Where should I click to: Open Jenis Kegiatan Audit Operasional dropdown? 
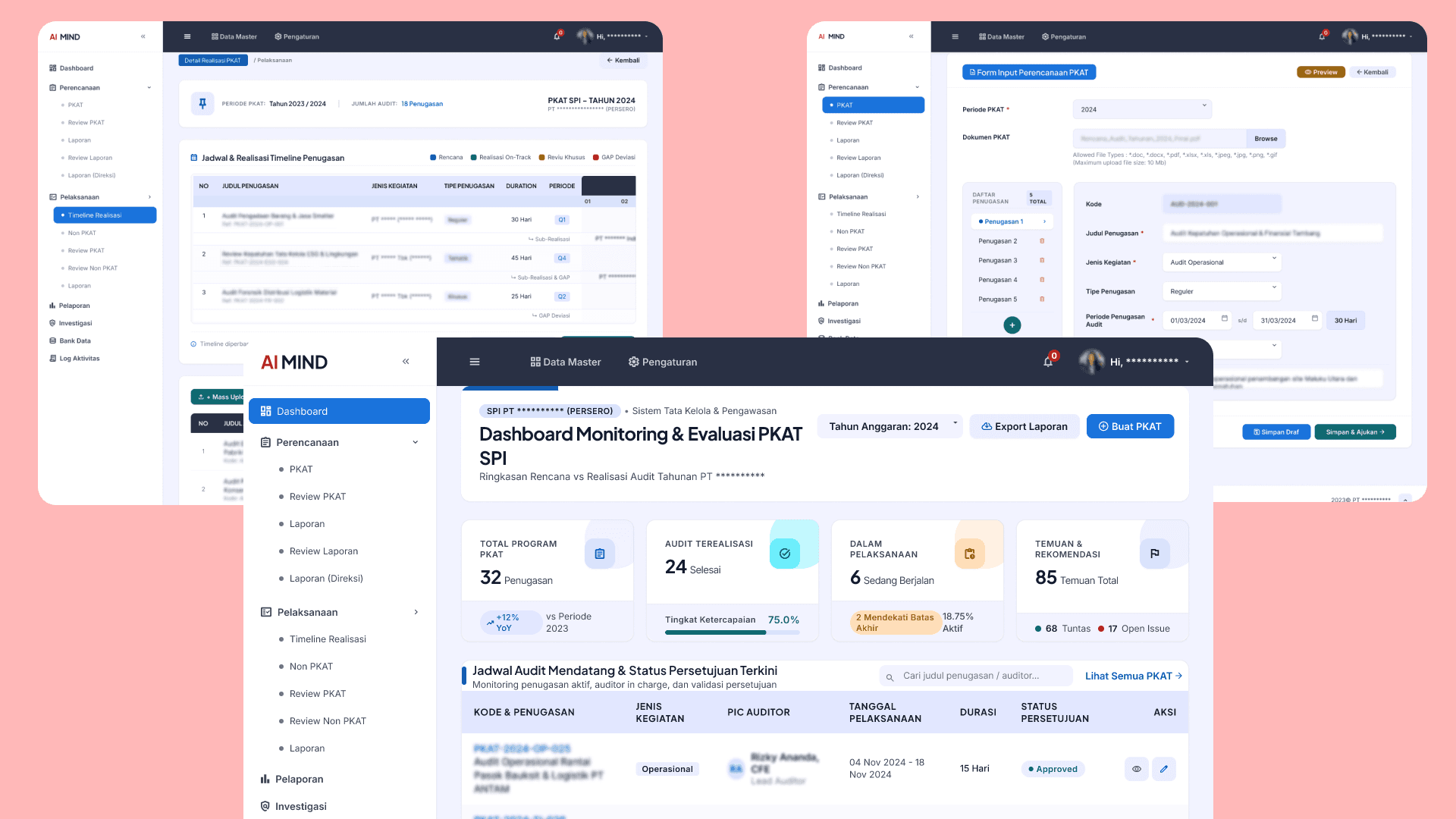1222,262
